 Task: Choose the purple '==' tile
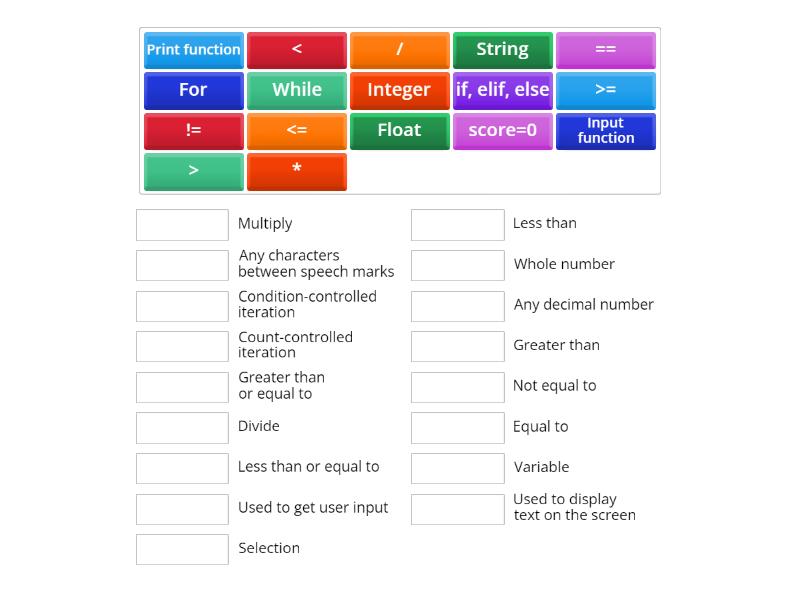605,50
